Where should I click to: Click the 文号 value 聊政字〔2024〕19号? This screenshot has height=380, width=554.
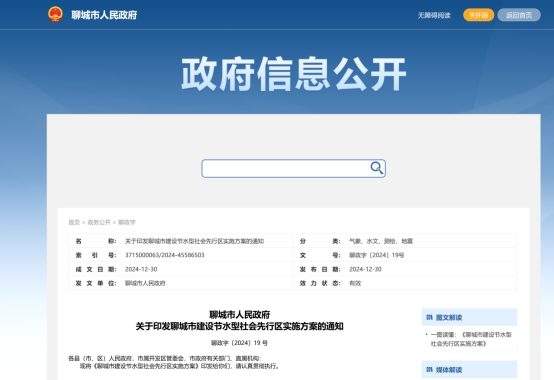point(377,255)
